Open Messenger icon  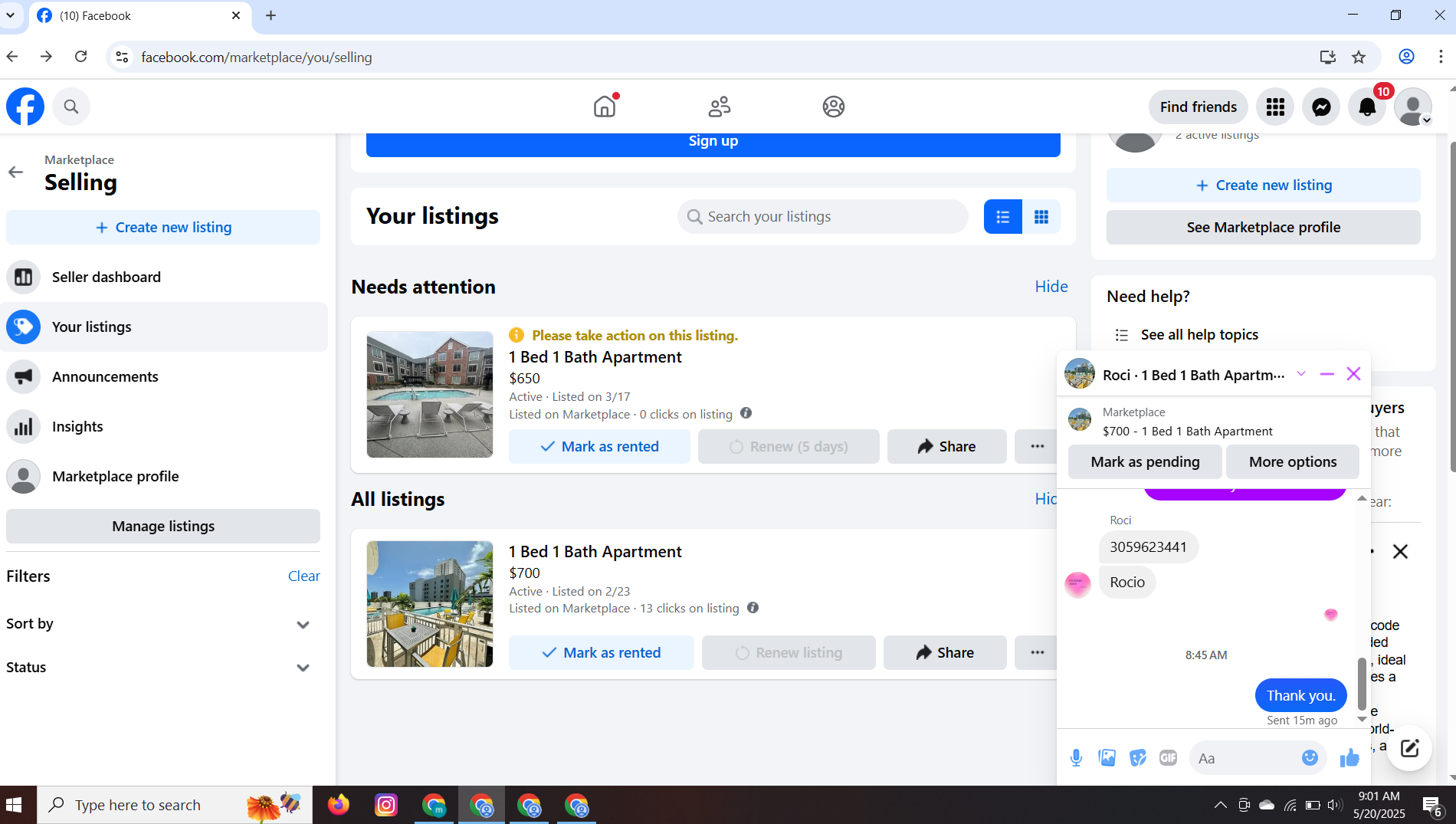click(1321, 107)
